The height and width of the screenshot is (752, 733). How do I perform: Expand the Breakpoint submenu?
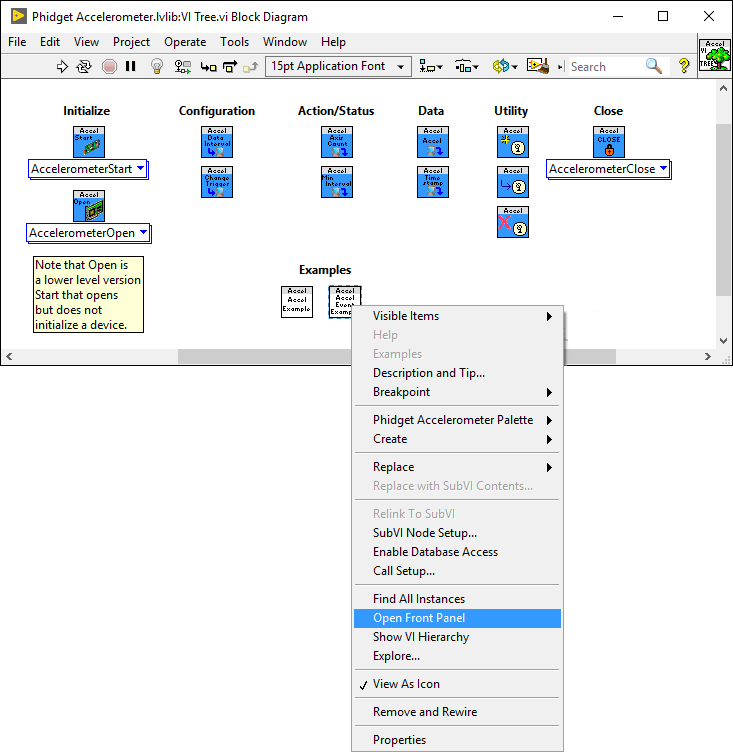tap(457, 392)
